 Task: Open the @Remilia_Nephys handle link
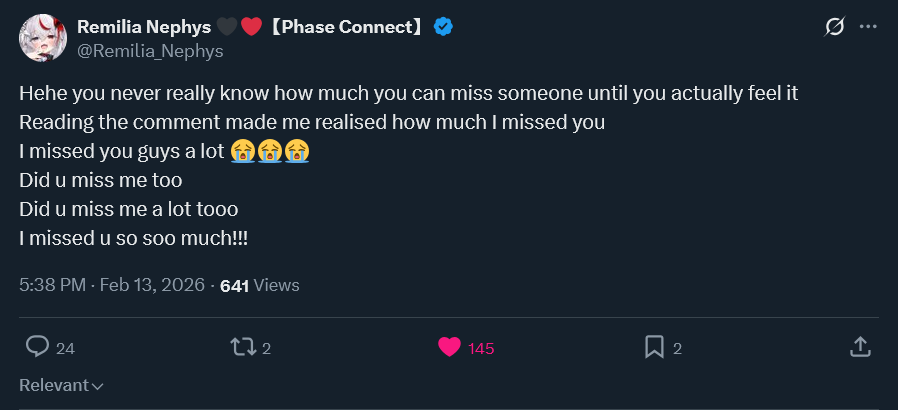(150, 52)
